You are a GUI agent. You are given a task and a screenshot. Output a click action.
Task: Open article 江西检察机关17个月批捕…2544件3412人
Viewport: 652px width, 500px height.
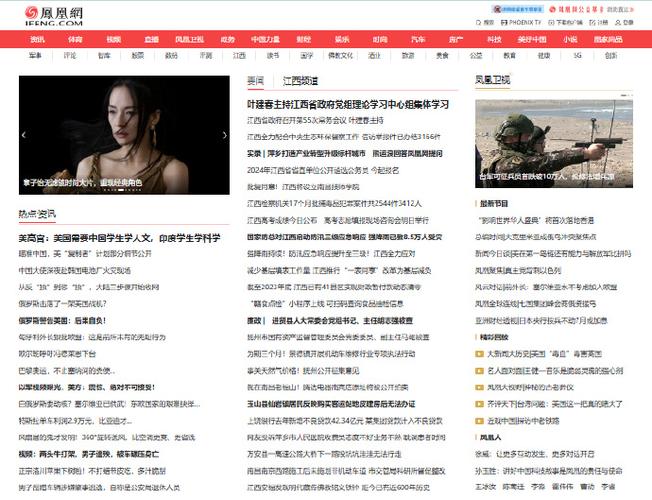pyautogui.click(x=334, y=203)
